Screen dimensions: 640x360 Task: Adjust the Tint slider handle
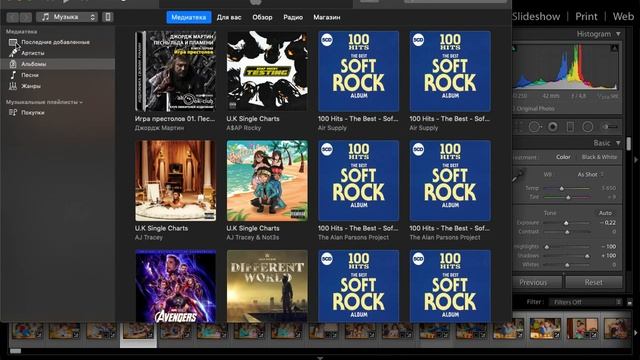(568, 198)
